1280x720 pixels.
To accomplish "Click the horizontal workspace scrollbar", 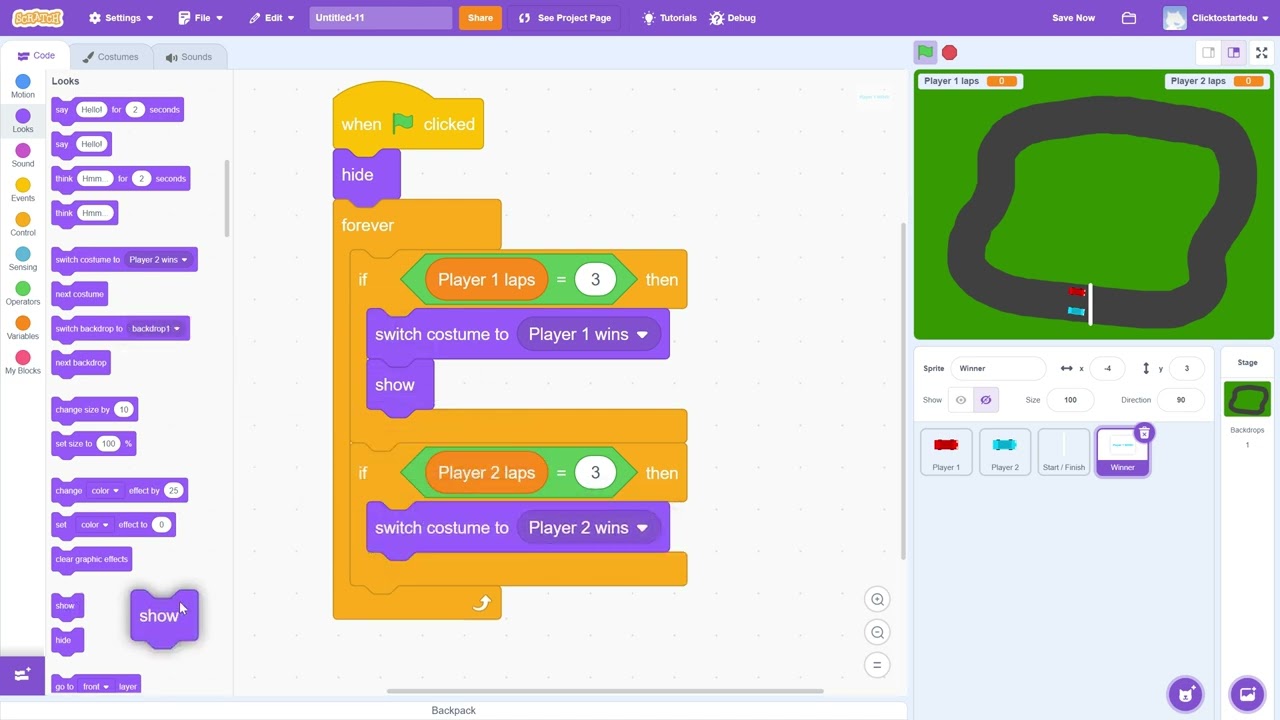I will (x=605, y=691).
